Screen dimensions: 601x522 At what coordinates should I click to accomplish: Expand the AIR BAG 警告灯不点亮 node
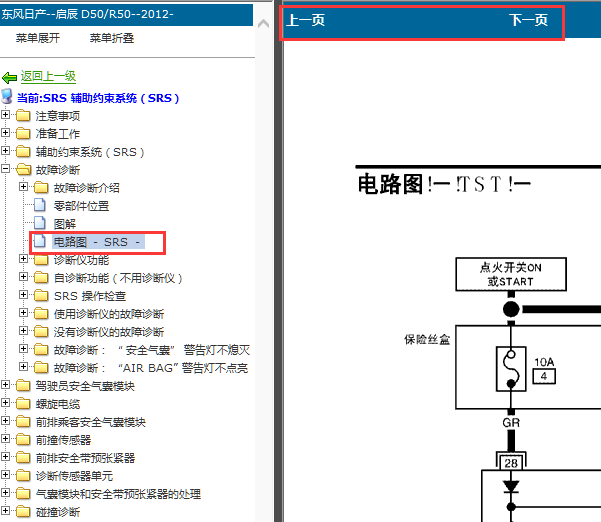(x=23, y=366)
